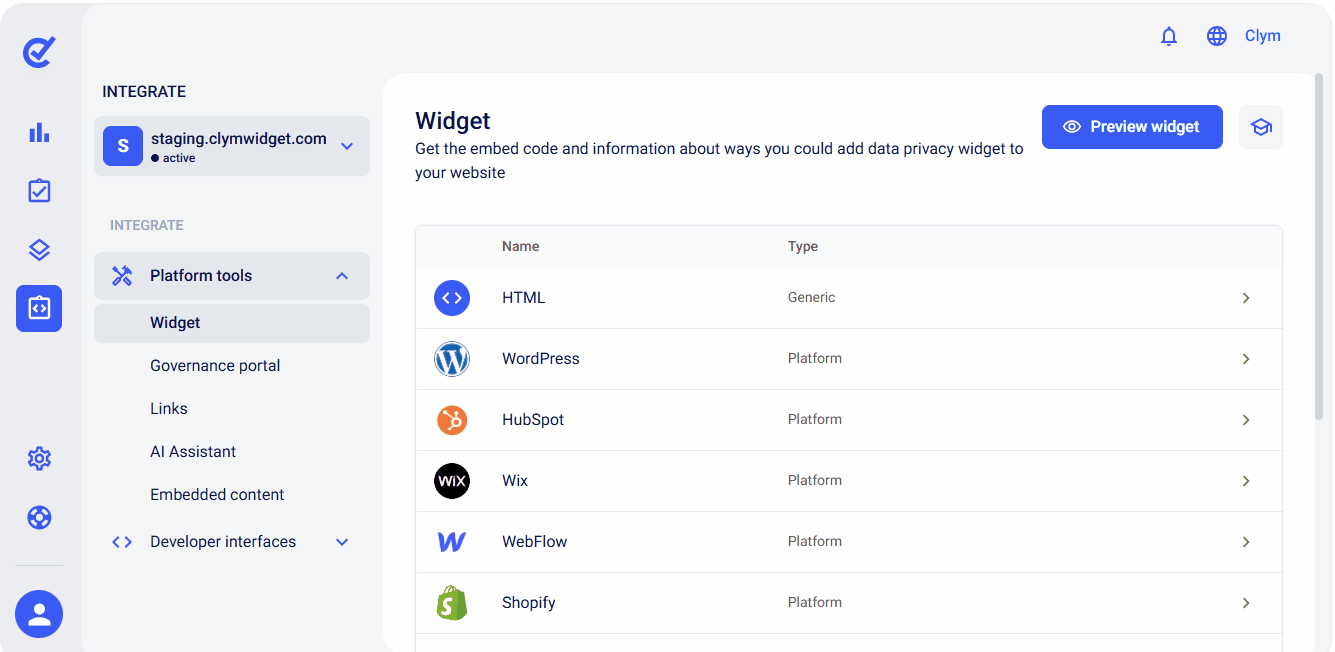Open HTML row arrow chevron
Screen dimensions: 1335x652
coord(1246,298)
